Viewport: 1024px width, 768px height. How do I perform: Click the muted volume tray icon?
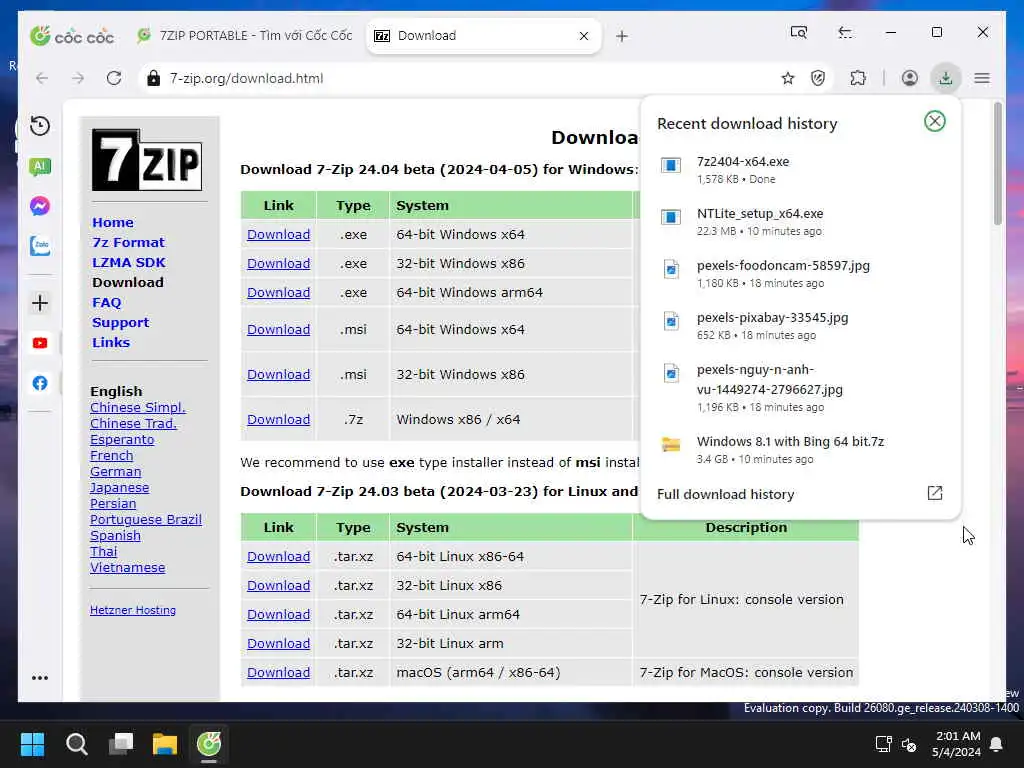tap(909, 744)
